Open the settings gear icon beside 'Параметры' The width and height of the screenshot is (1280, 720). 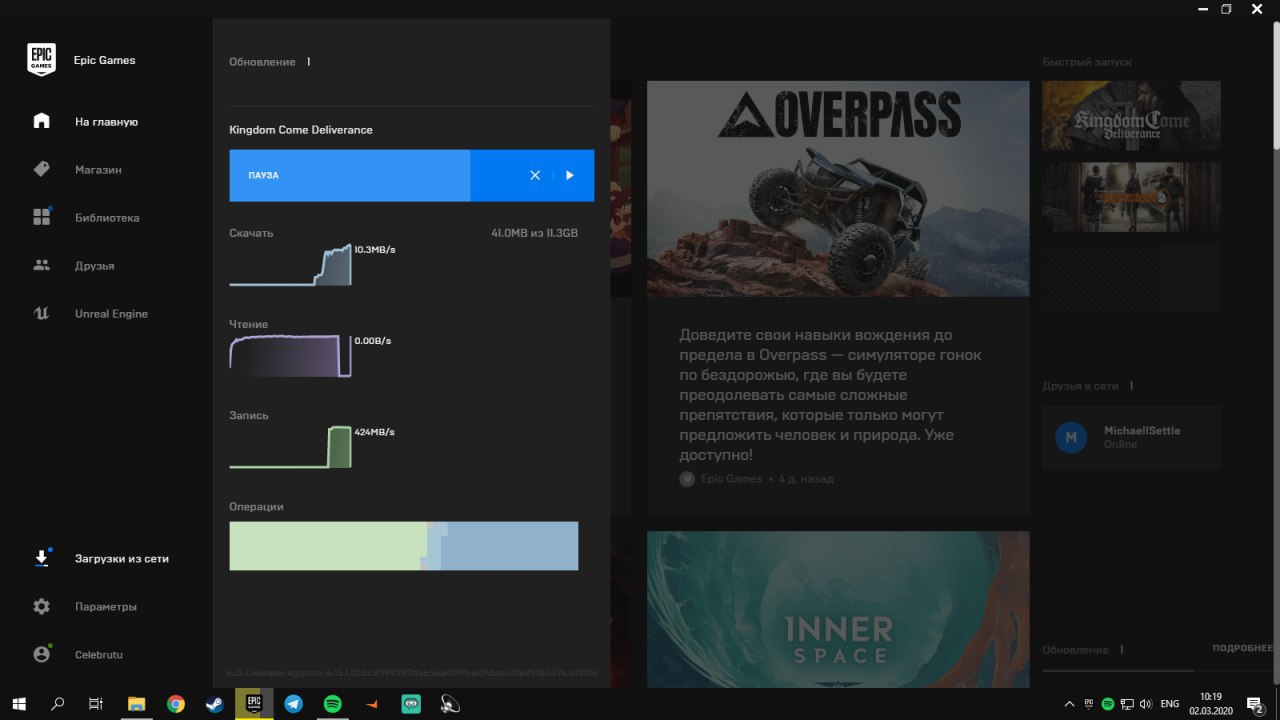click(x=41, y=606)
